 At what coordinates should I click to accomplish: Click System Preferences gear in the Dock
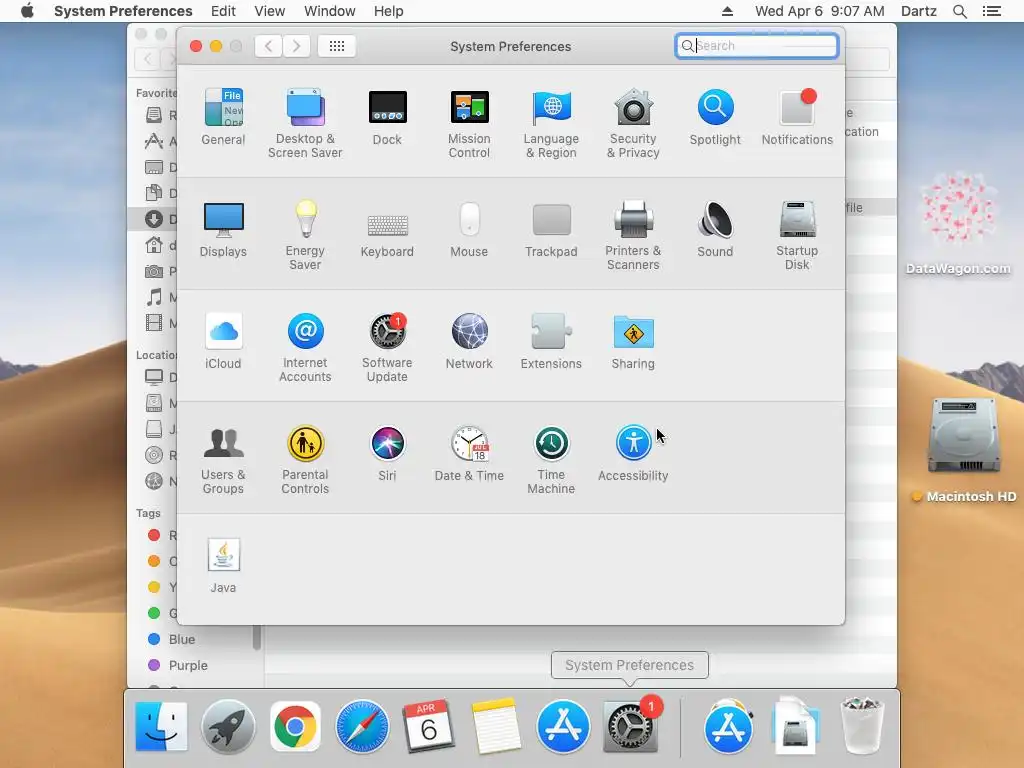pos(629,726)
